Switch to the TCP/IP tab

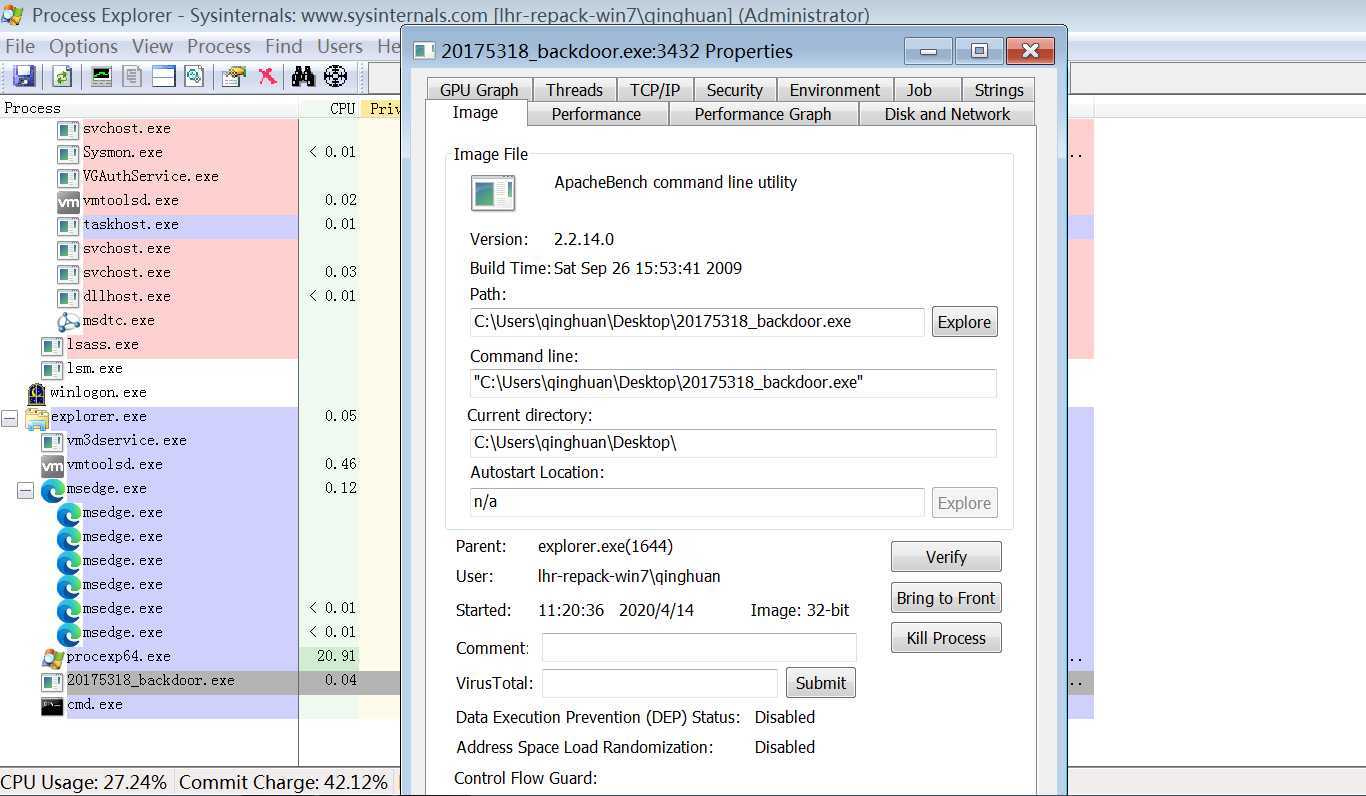click(x=655, y=90)
